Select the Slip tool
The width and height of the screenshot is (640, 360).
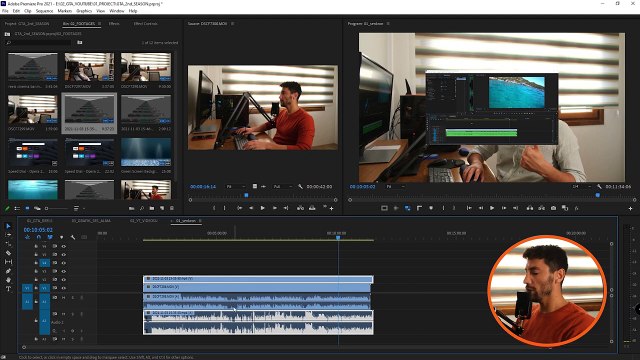[8, 262]
